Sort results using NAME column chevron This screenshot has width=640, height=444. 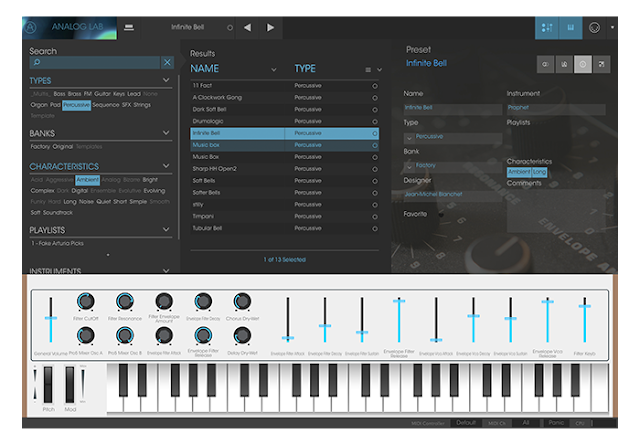click(274, 70)
